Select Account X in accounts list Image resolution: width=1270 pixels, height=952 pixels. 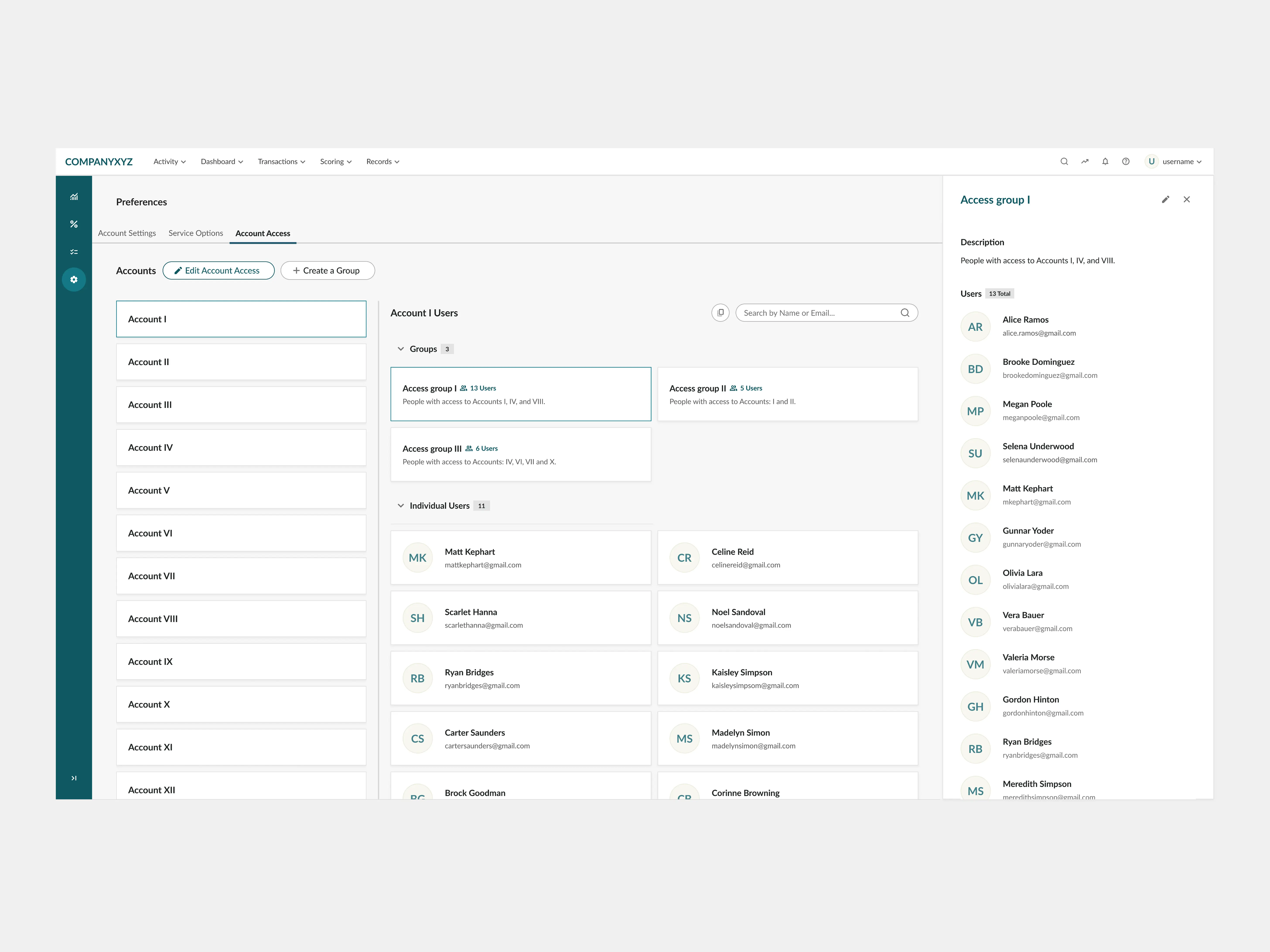click(x=241, y=704)
